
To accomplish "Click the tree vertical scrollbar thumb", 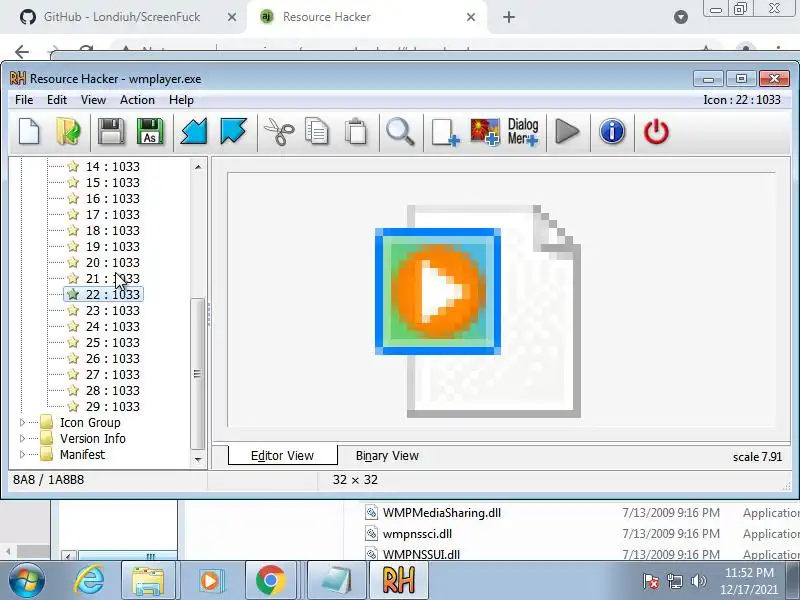I will point(198,373).
